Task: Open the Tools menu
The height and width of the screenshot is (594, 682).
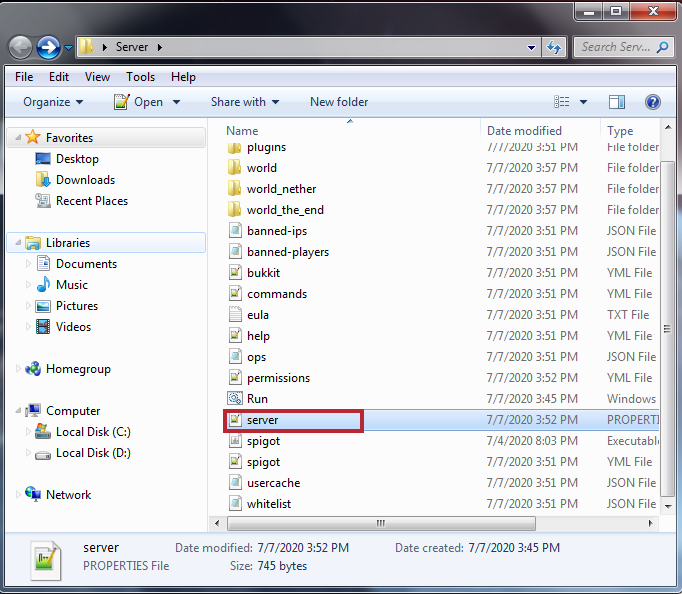Action: [140, 77]
